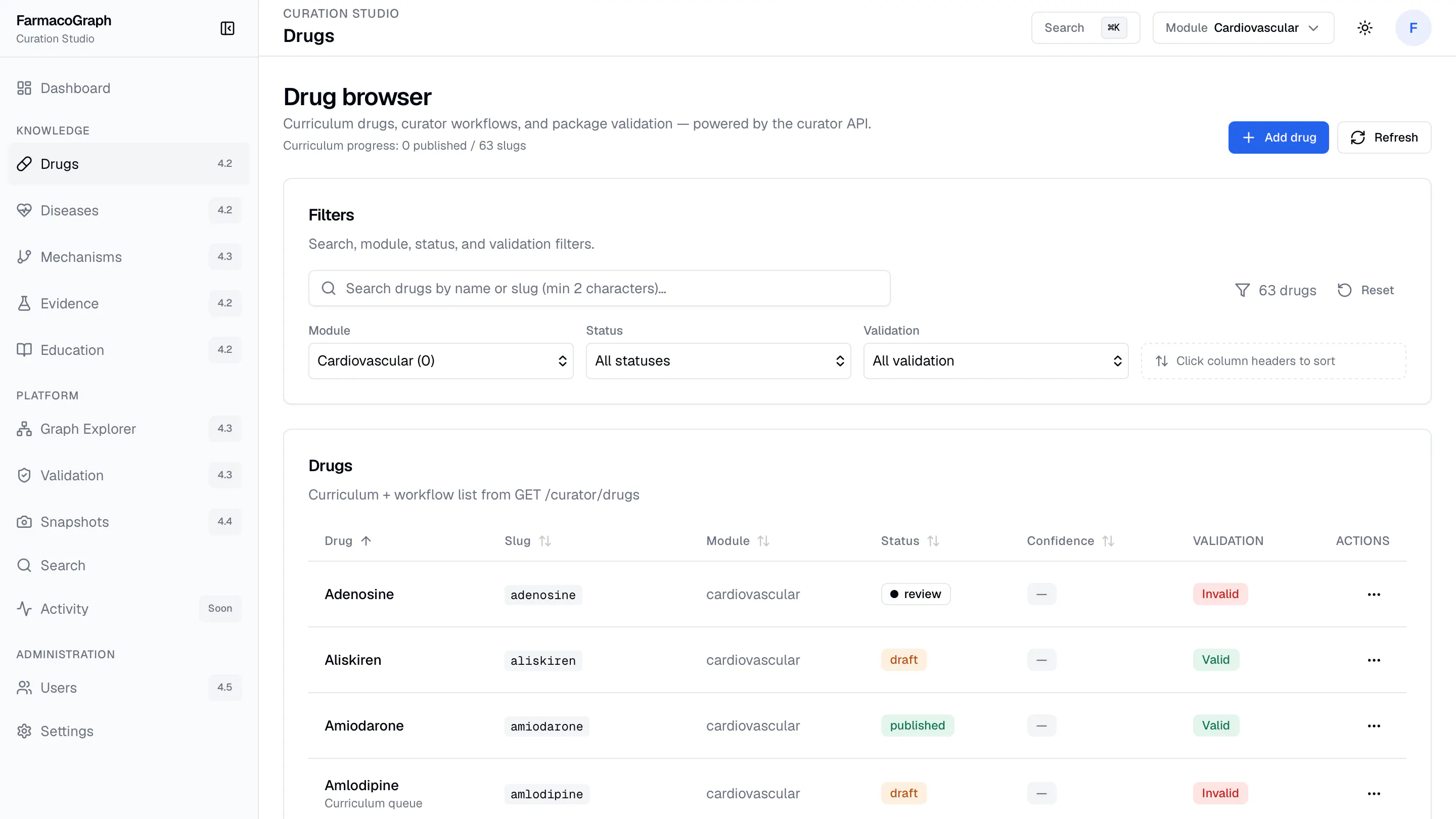Toggle the light/dark theme sun icon
Screen dimensions: 1456x819
(x=1364, y=28)
